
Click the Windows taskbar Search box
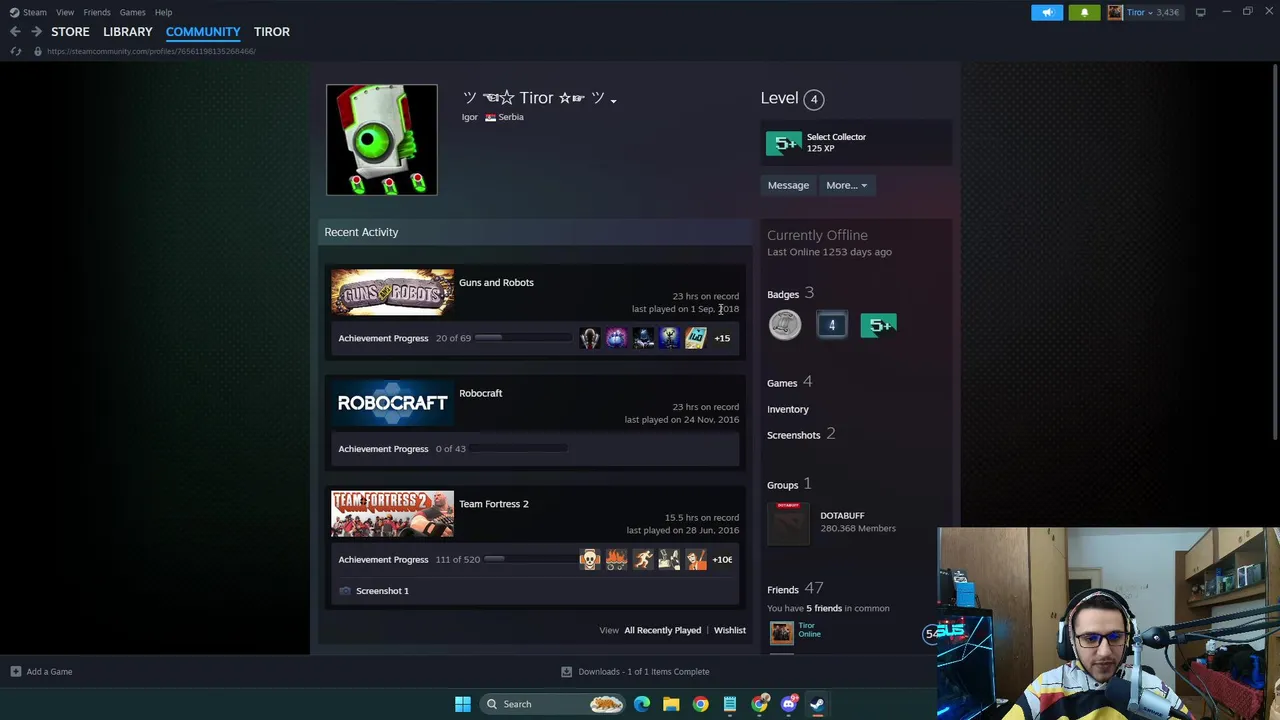tap(553, 704)
